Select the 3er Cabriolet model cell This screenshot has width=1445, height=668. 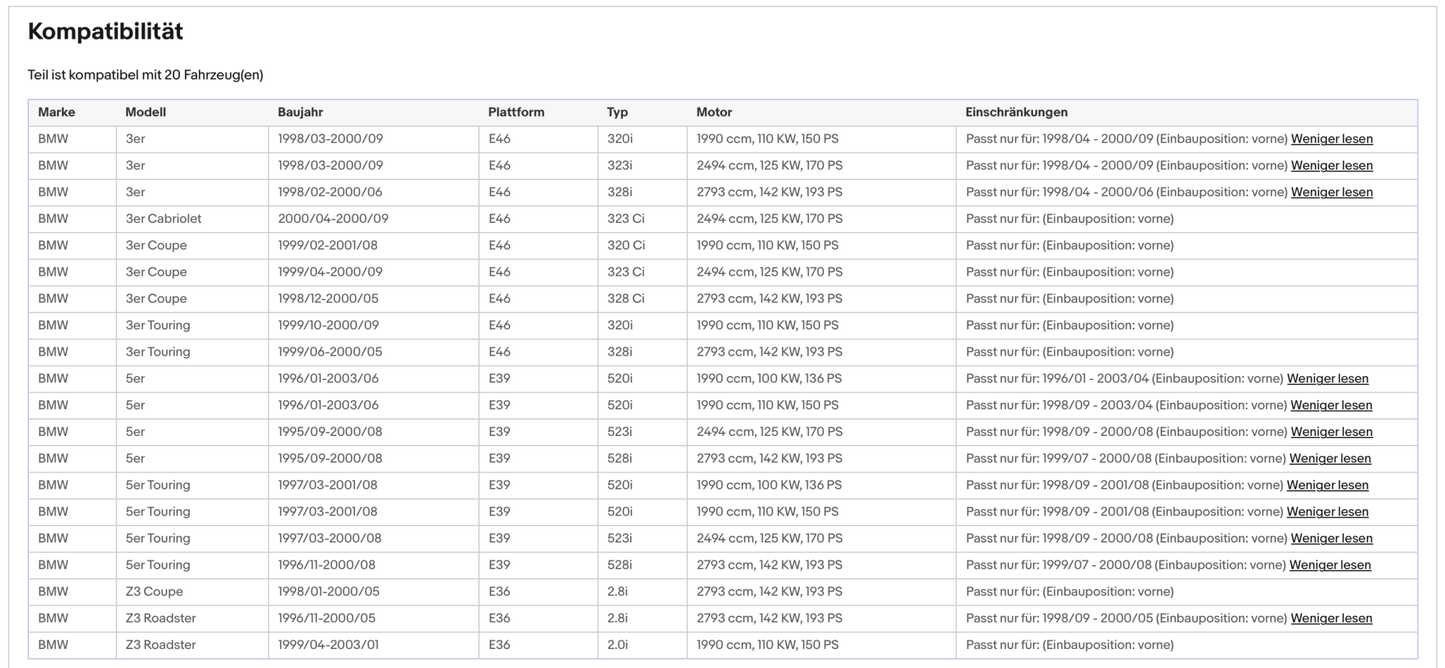(x=163, y=219)
